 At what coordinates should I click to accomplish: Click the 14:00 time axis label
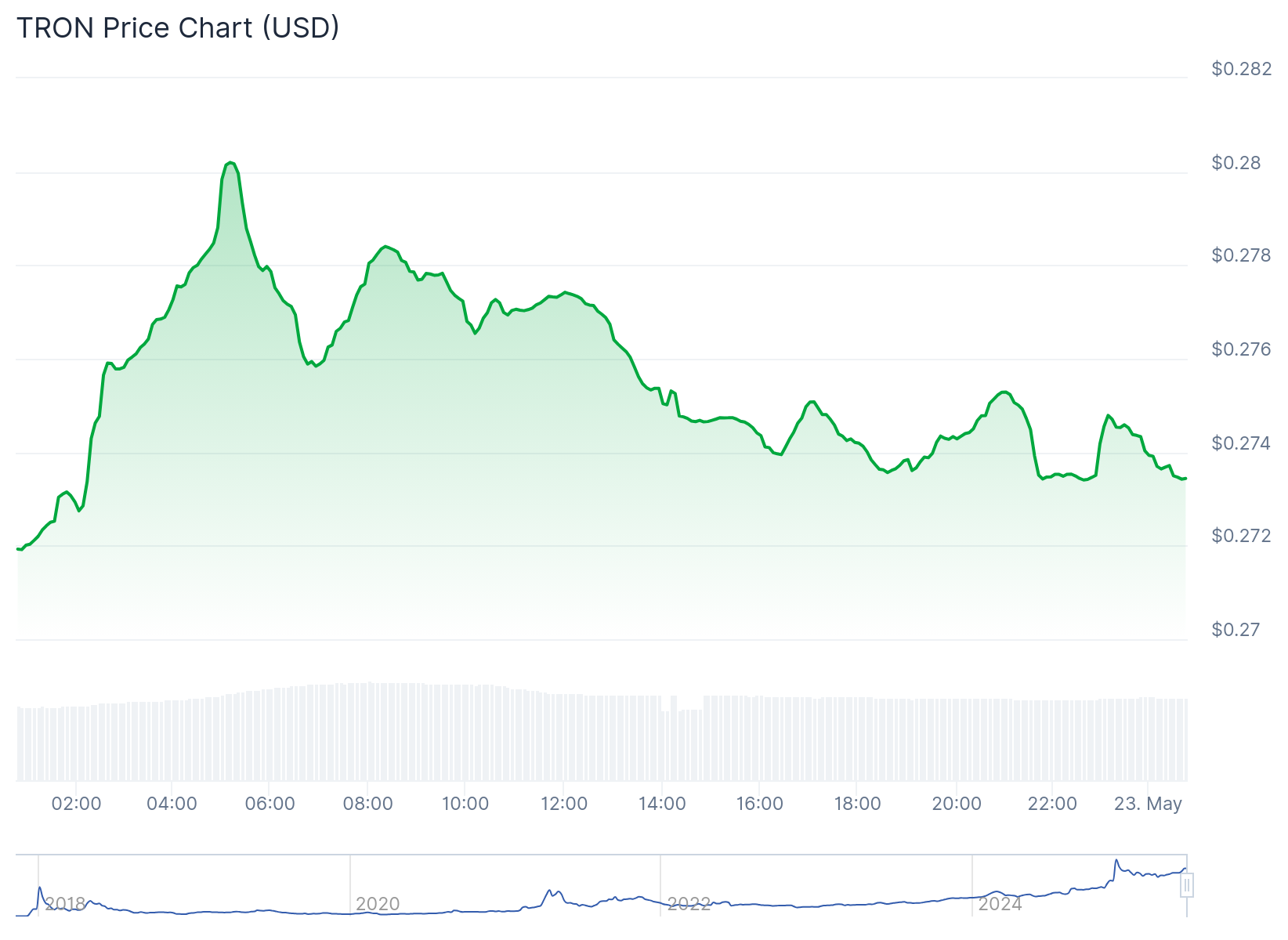[662, 804]
